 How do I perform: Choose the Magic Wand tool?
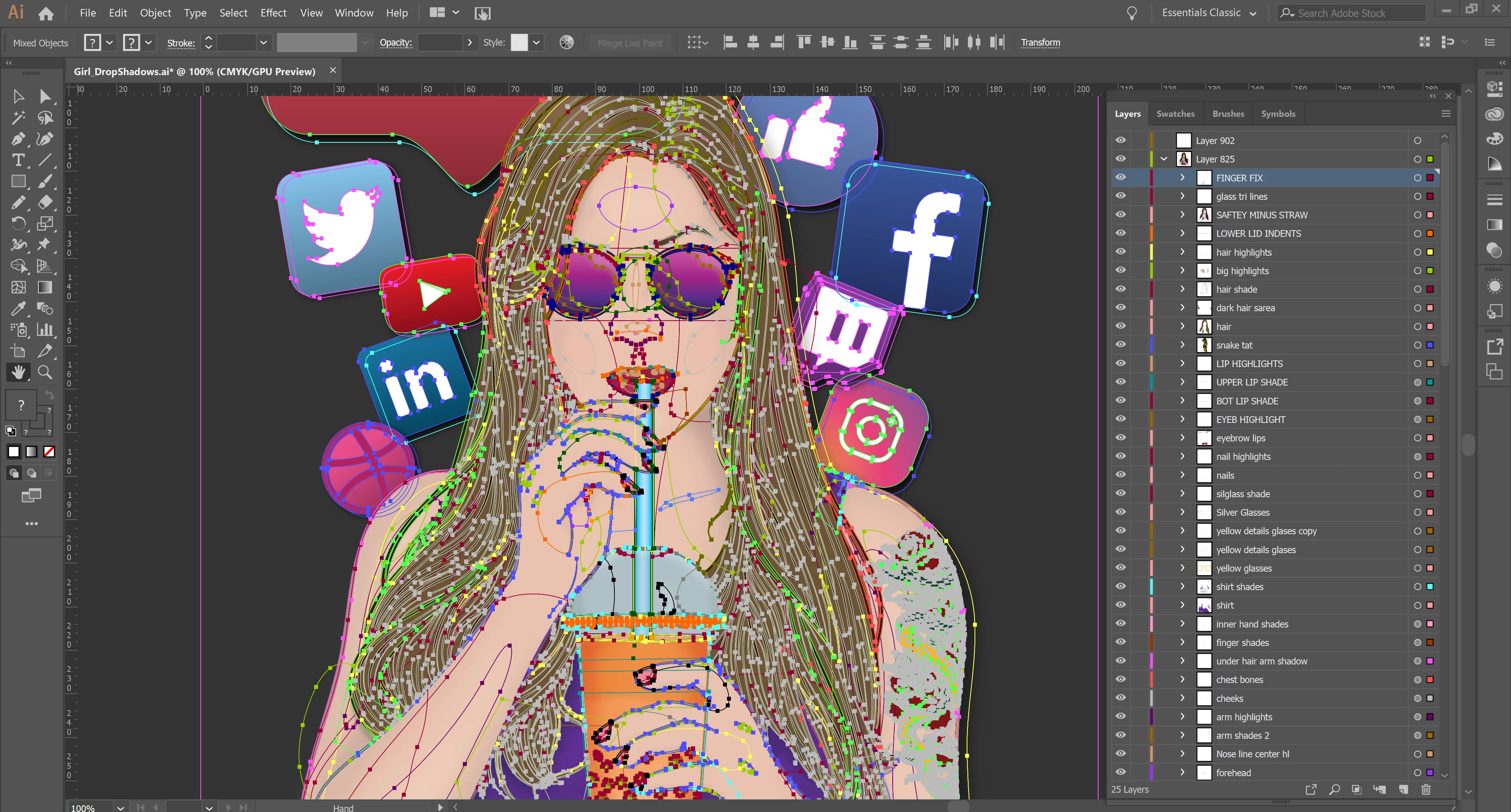click(x=18, y=117)
